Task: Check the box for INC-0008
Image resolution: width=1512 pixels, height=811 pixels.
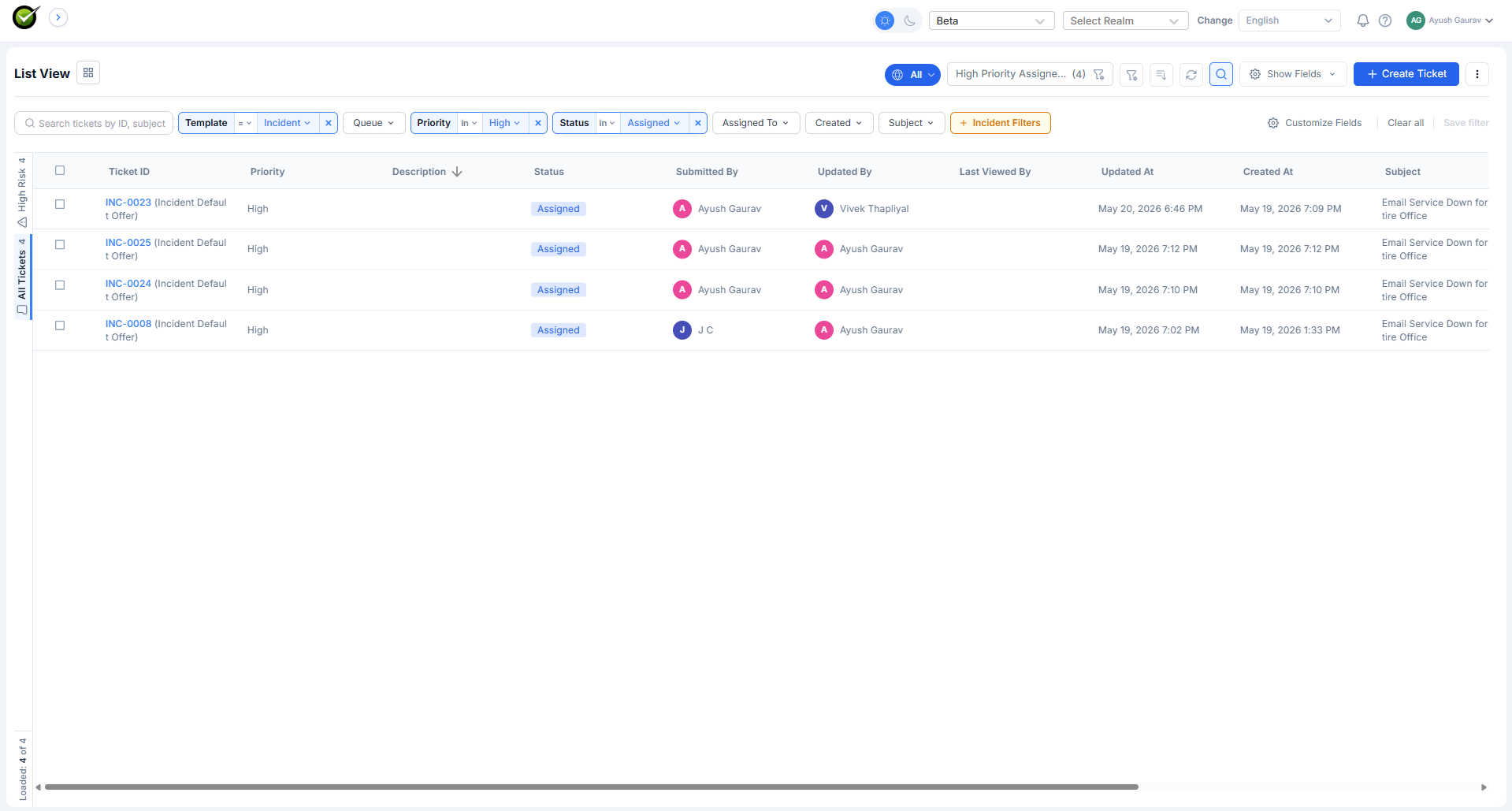Action: (60, 326)
